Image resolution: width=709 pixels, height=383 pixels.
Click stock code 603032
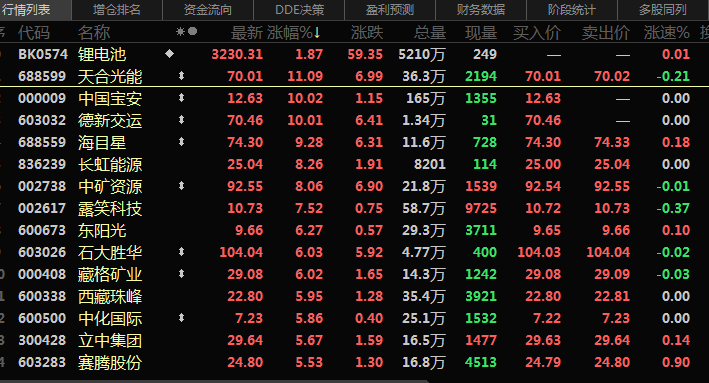click(x=42, y=120)
